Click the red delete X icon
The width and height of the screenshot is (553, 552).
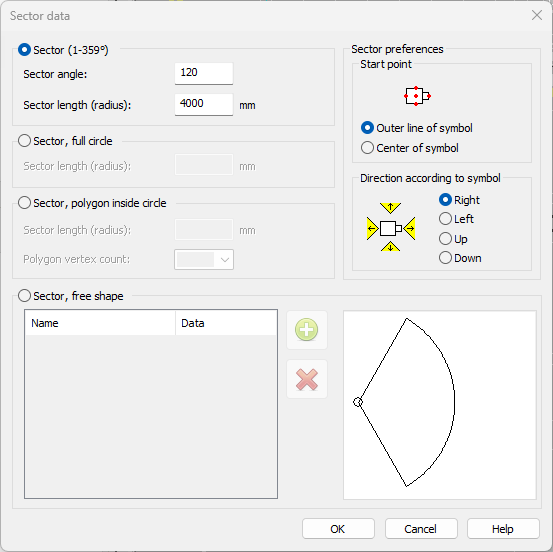coord(306,380)
